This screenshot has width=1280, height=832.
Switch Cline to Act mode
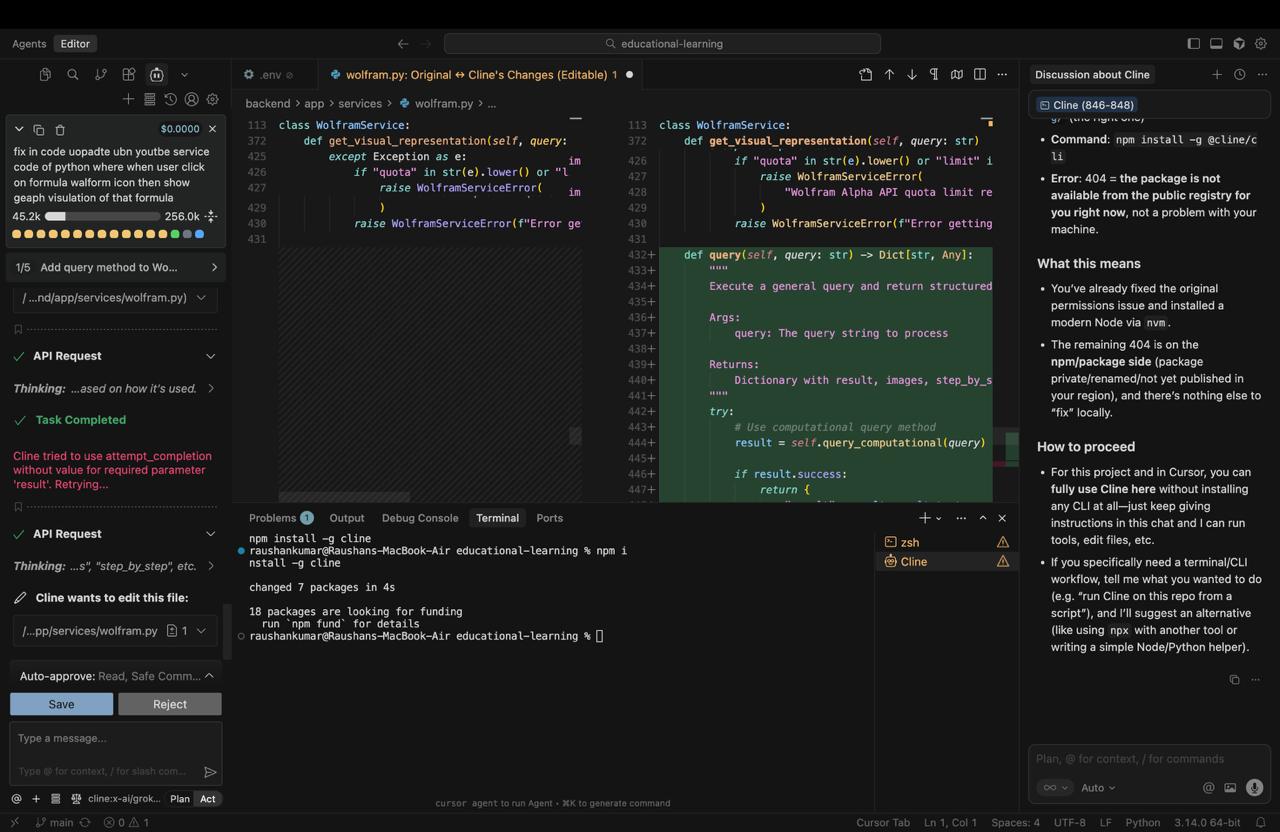tap(207, 799)
